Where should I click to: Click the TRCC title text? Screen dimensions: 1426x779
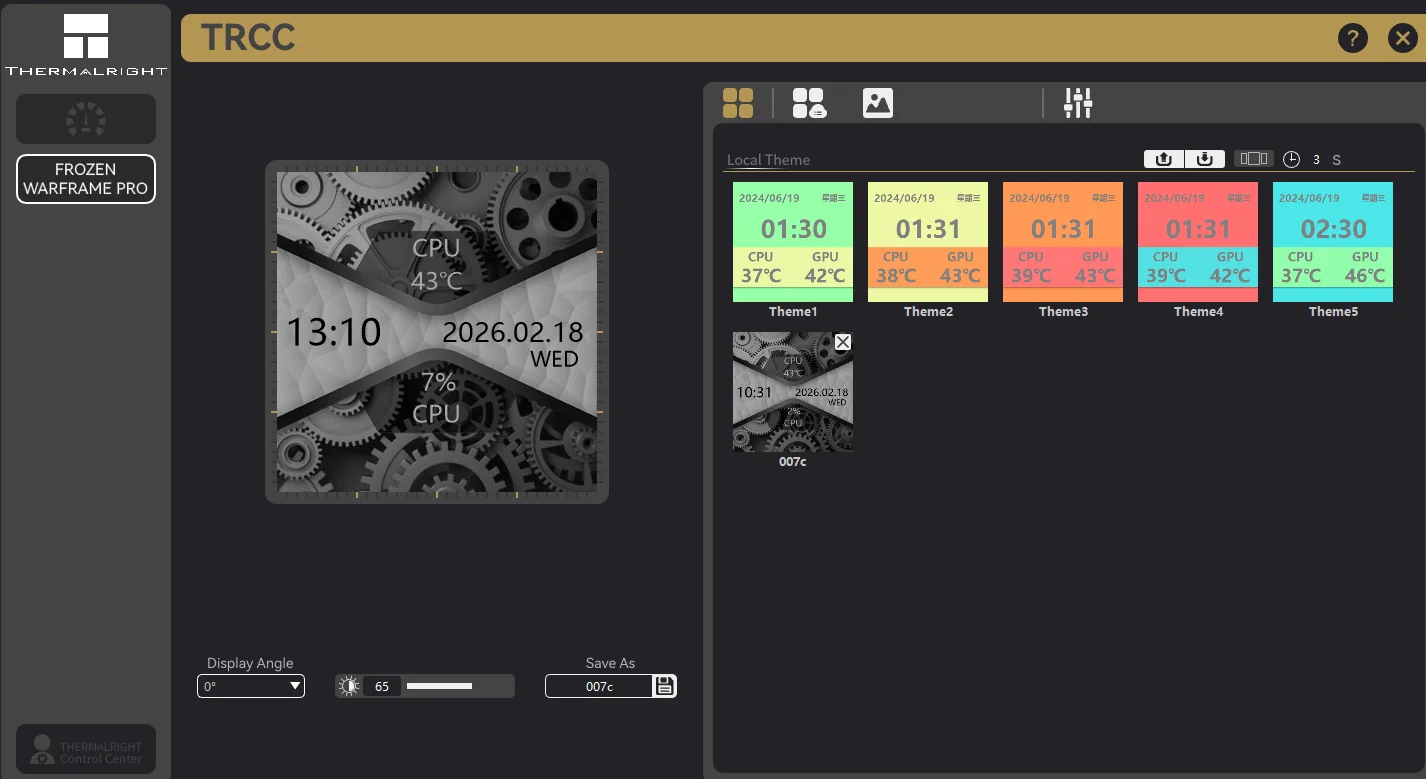(248, 38)
